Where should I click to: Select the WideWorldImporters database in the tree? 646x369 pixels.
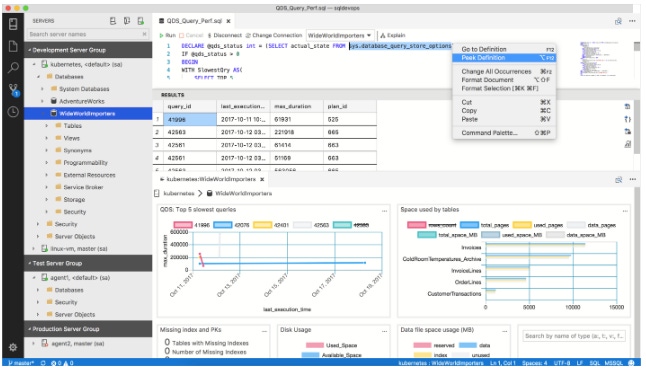pos(88,114)
